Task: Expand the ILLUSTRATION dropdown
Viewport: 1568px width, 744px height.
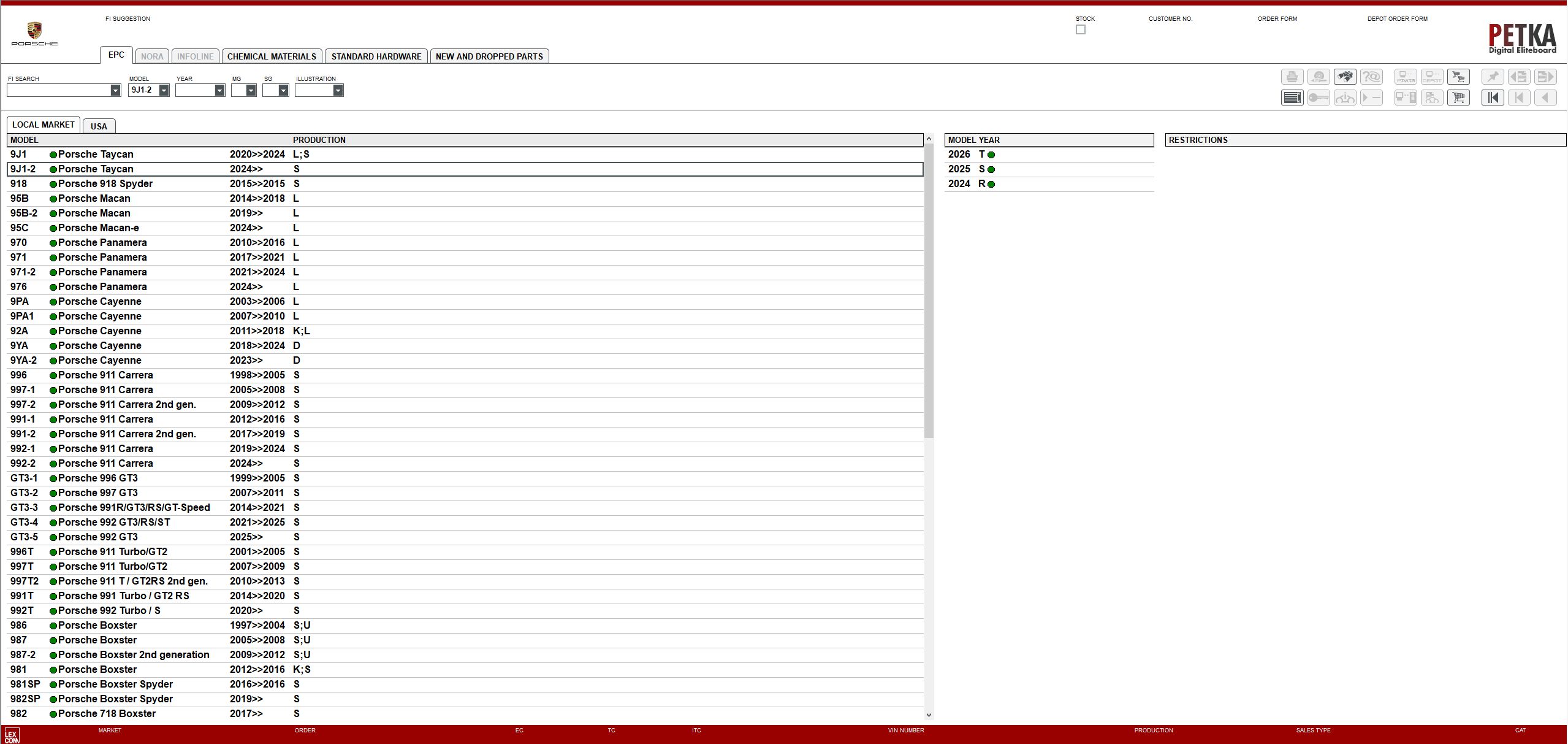Action: [338, 90]
